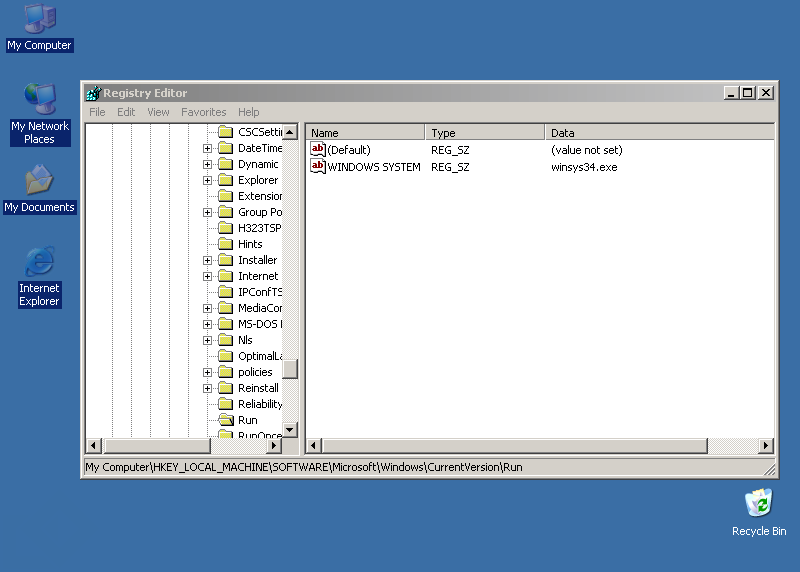Expand the policies registry key
The image size is (800, 572).
[207, 372]
